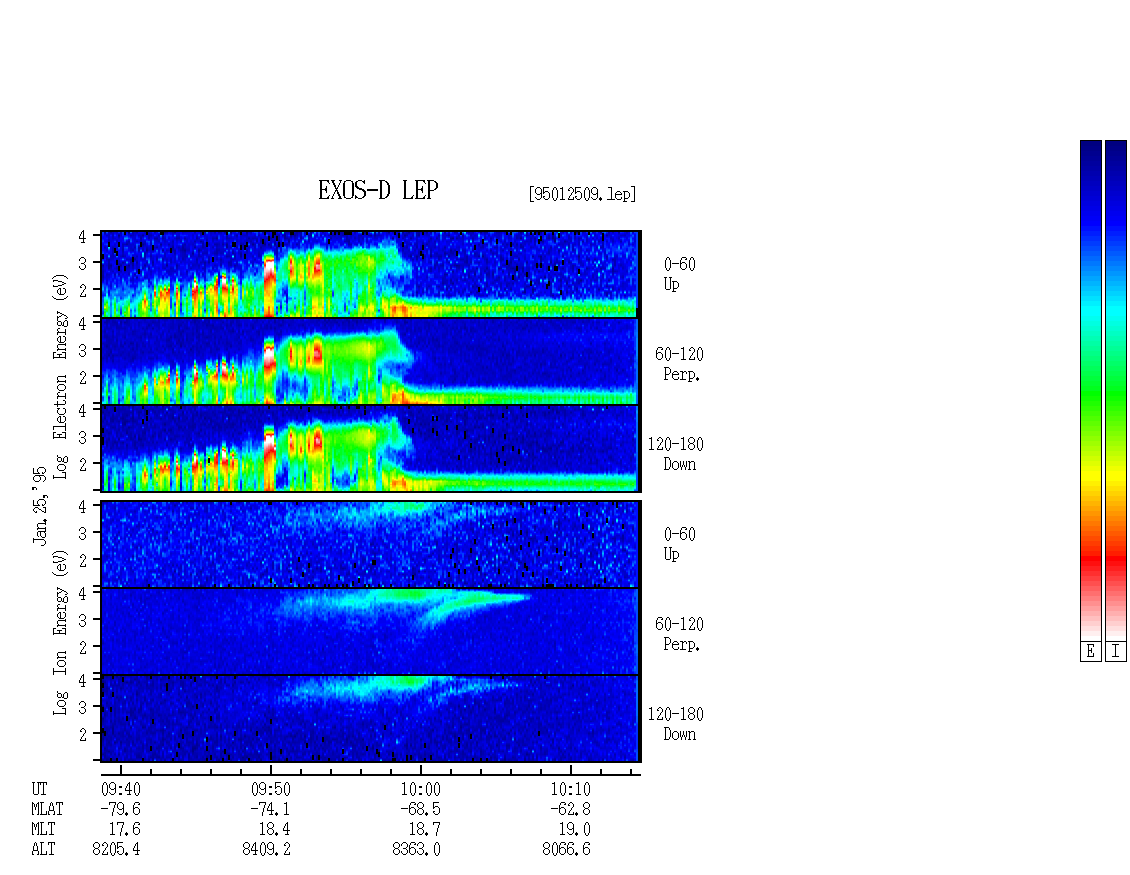Click the [95012509.lep] file name label
The height and width of the screenshot is (875, 1130).
(582, 194)
